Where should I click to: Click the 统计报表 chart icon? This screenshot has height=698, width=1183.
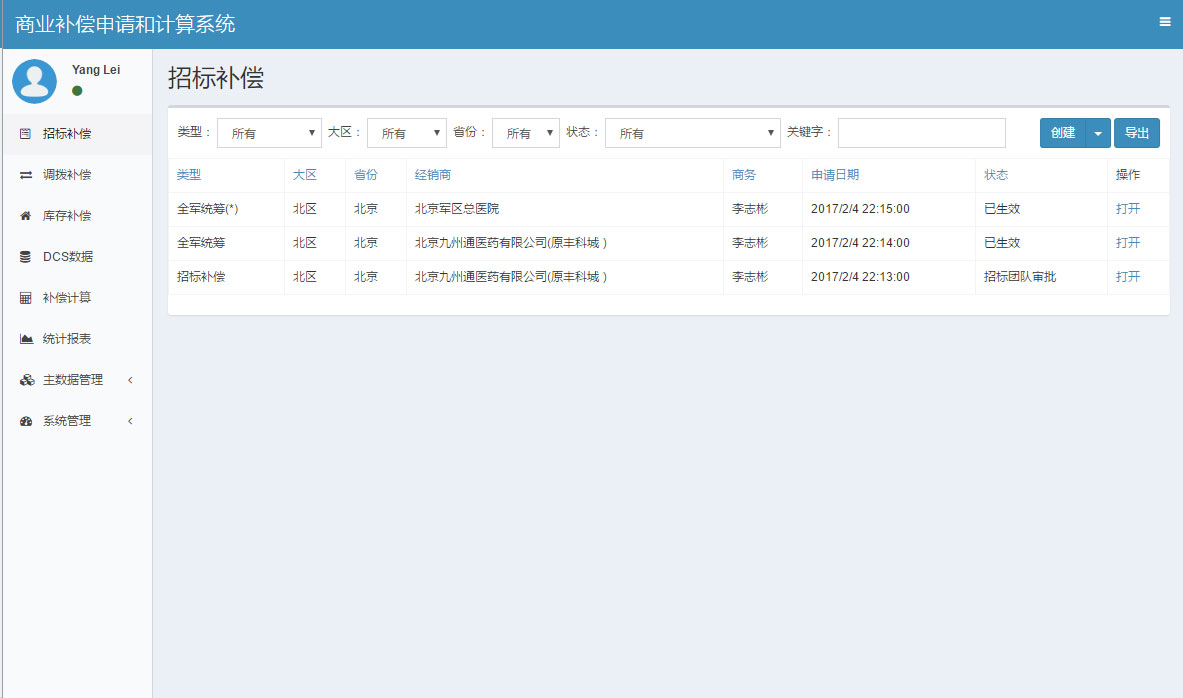coord(26,339)
